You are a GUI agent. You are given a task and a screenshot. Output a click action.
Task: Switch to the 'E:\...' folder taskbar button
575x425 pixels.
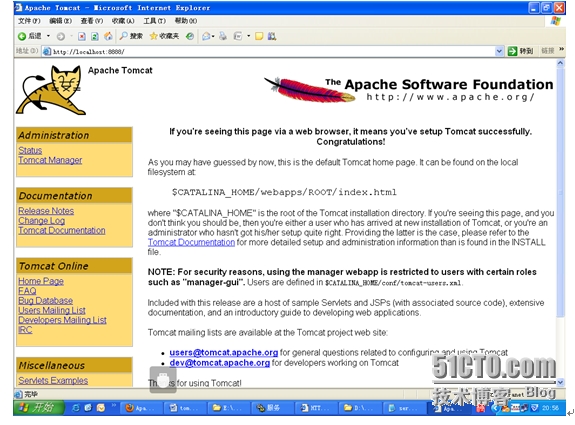tap(228, 408)
